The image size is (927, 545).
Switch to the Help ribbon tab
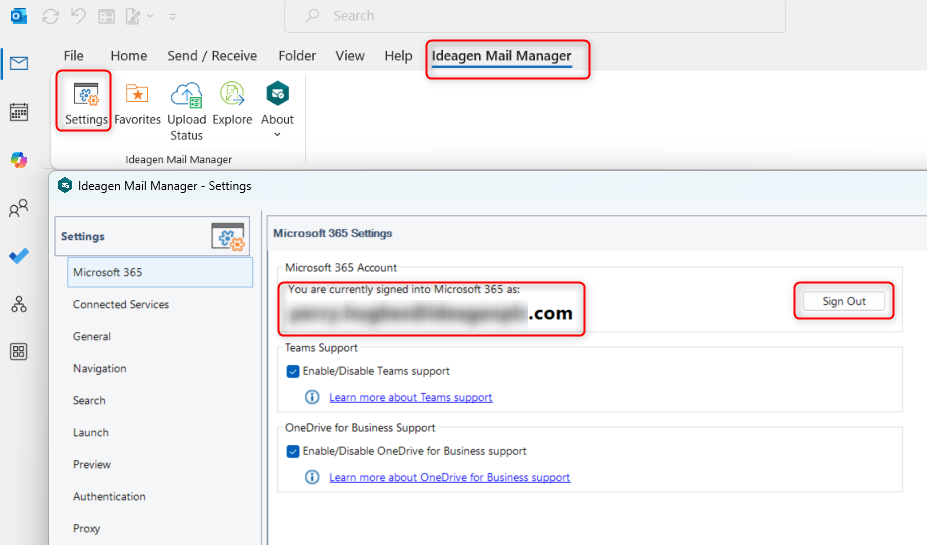point(398,56)
